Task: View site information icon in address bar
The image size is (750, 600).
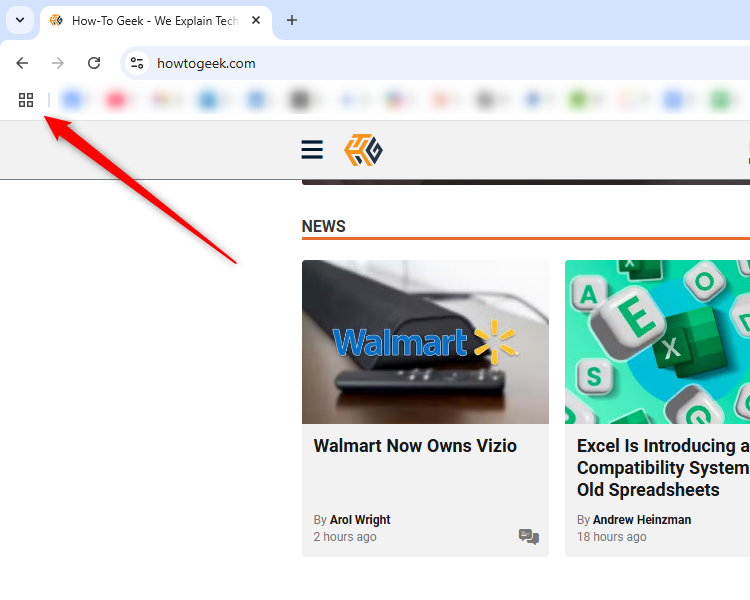Action: pos(137,63)
